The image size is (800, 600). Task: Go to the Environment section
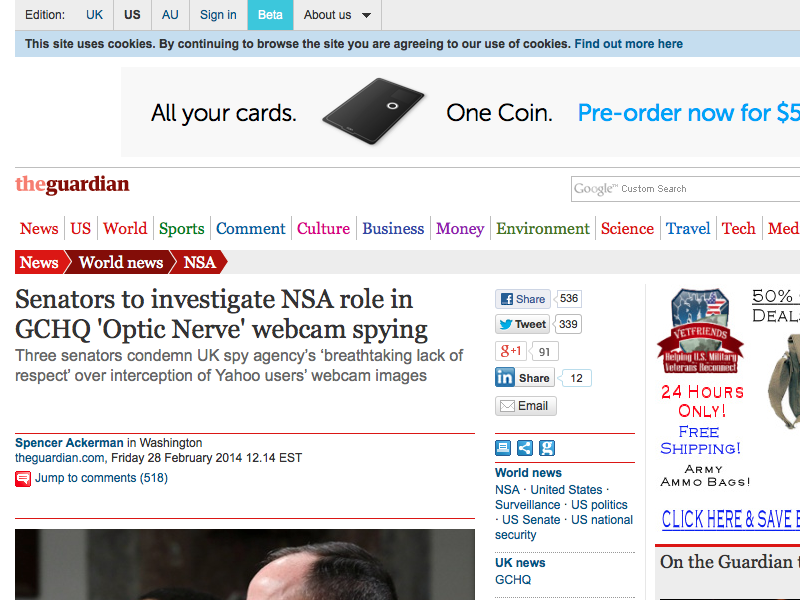pos(543,229)
